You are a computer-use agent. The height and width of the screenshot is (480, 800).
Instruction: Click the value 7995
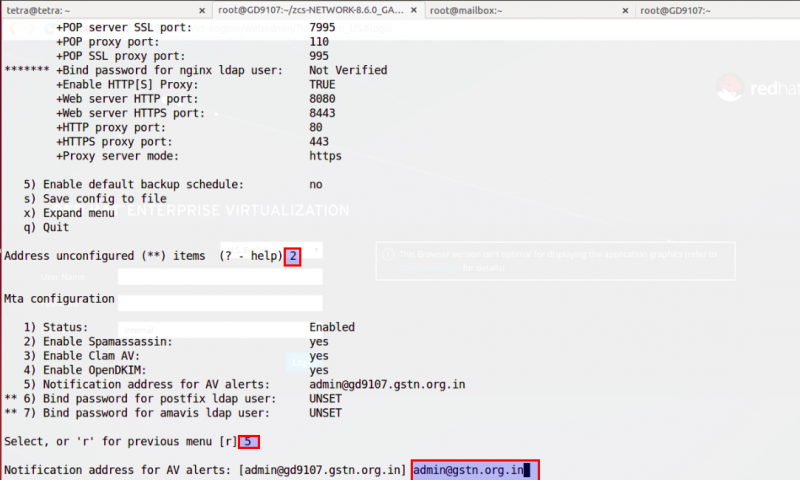[322, 28]
